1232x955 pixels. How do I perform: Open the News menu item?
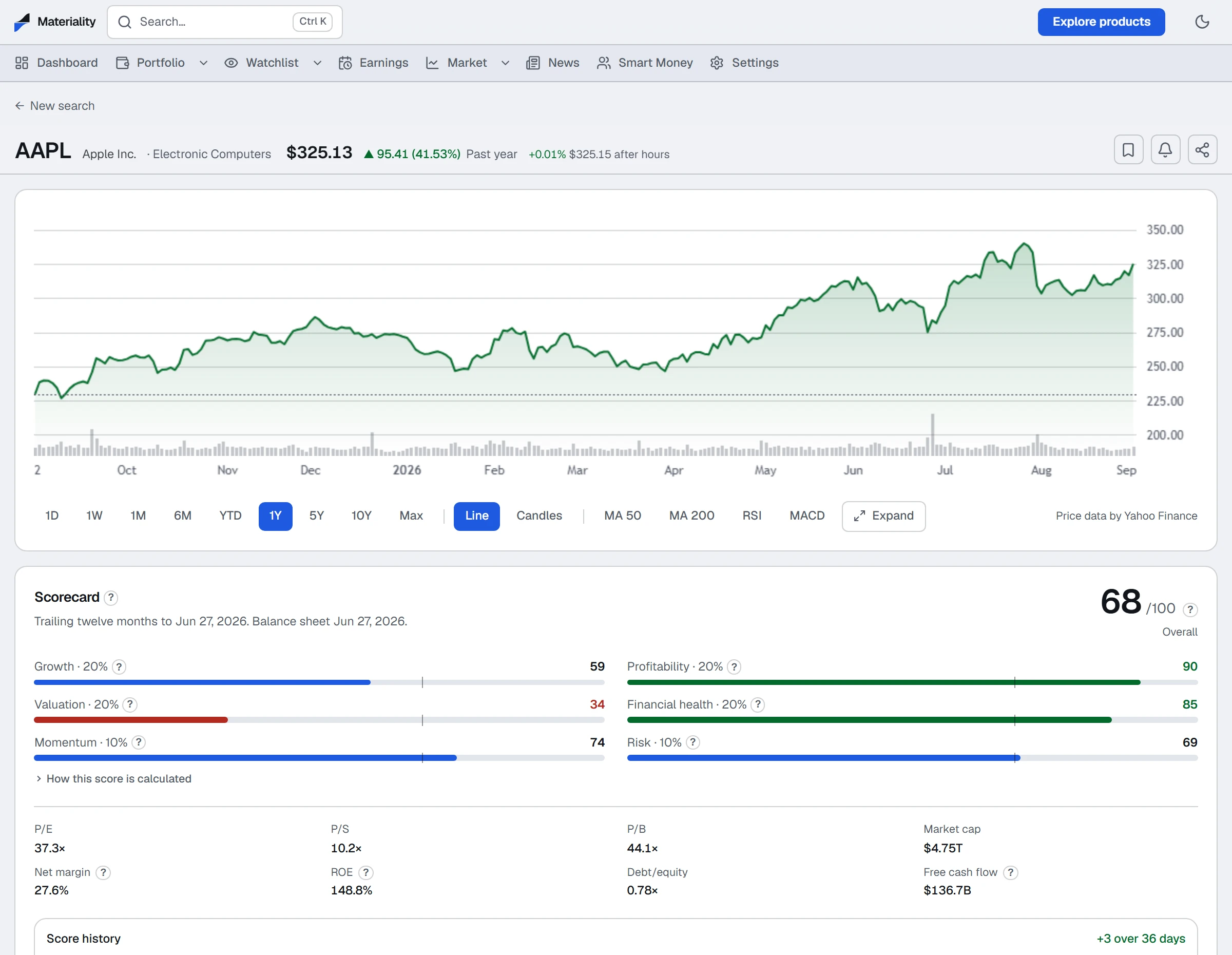coord(553,63)
